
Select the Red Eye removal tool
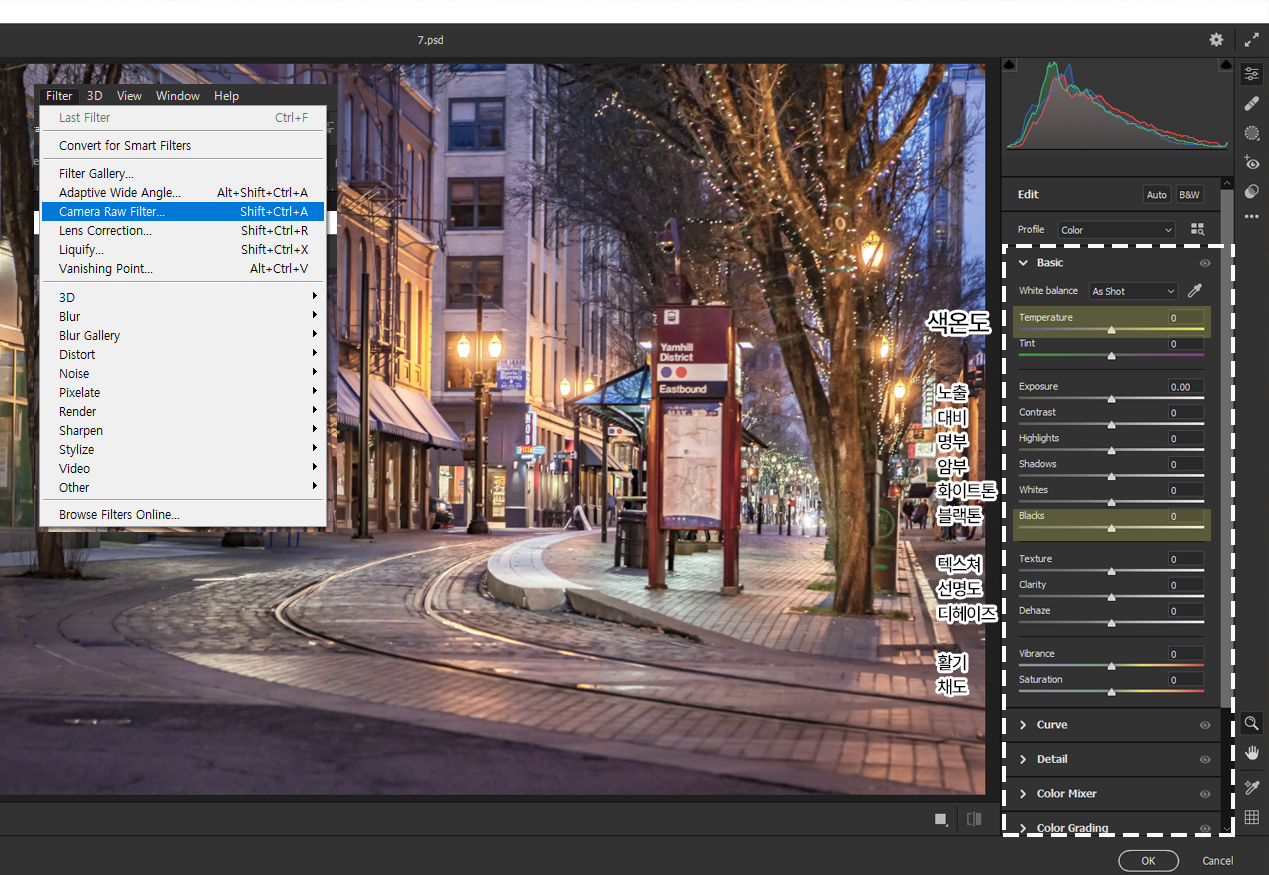[1251, 162]
